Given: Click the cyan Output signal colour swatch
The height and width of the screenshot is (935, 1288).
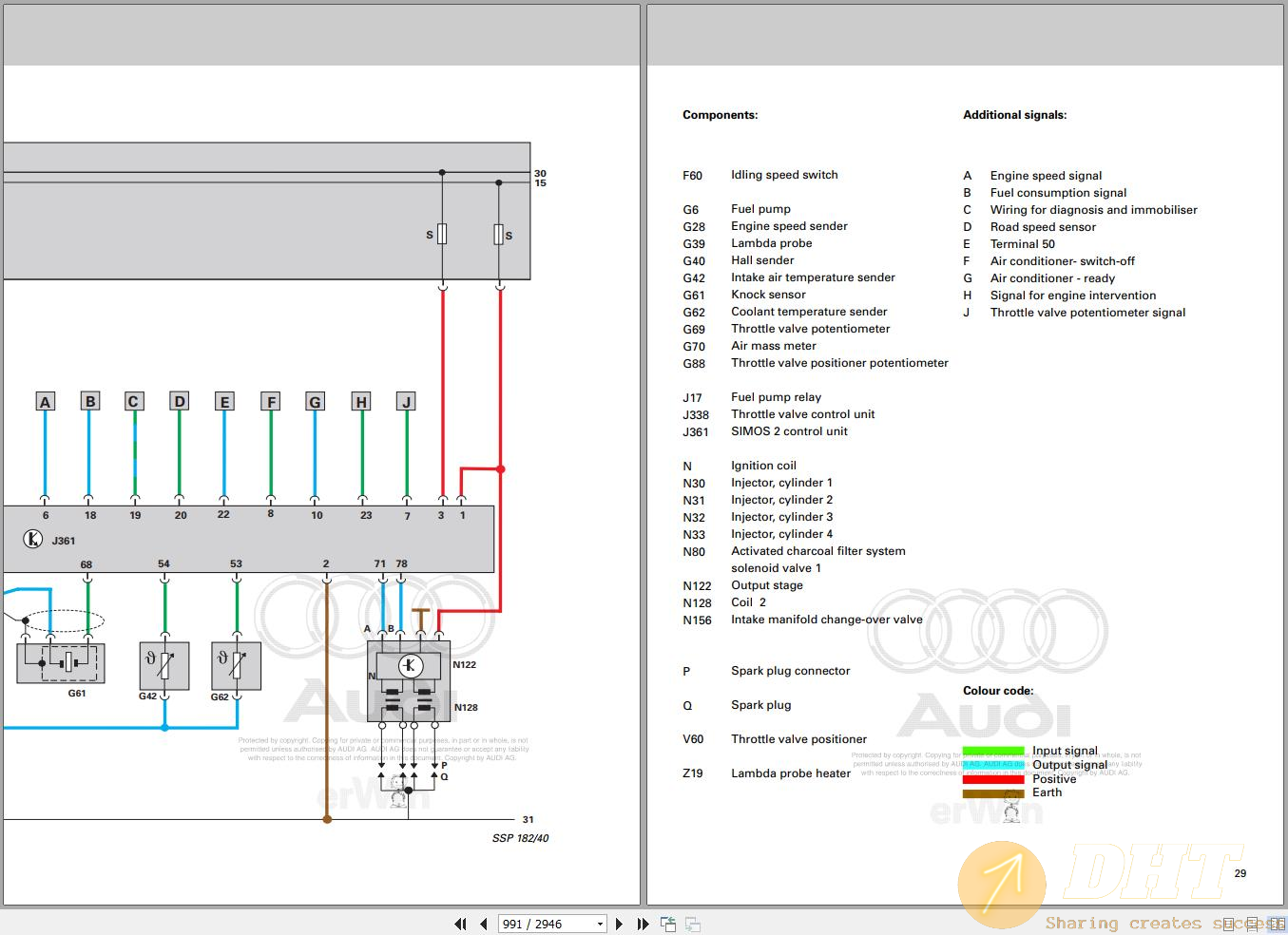Looking at the screenshot, I should 993,764.
